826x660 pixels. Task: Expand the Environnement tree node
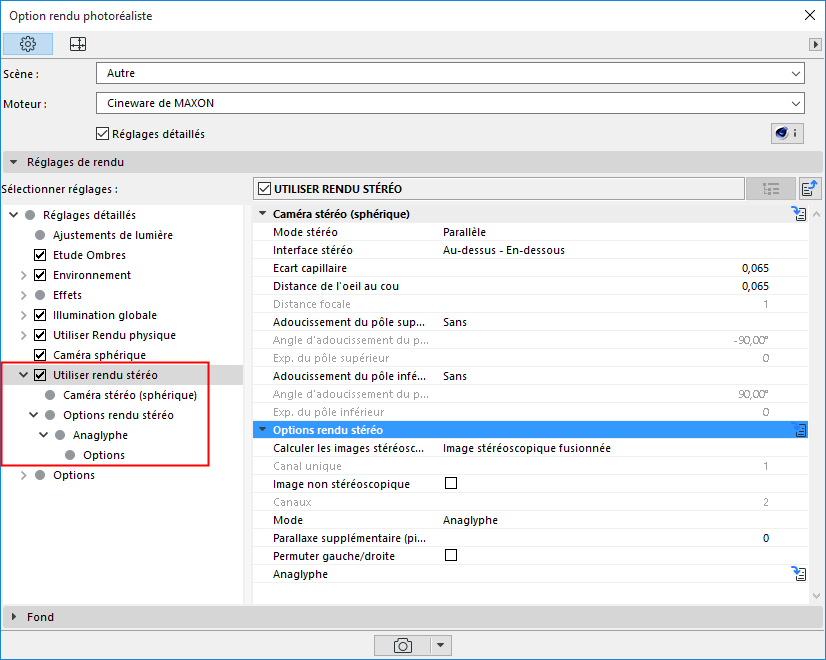point(24,275)
